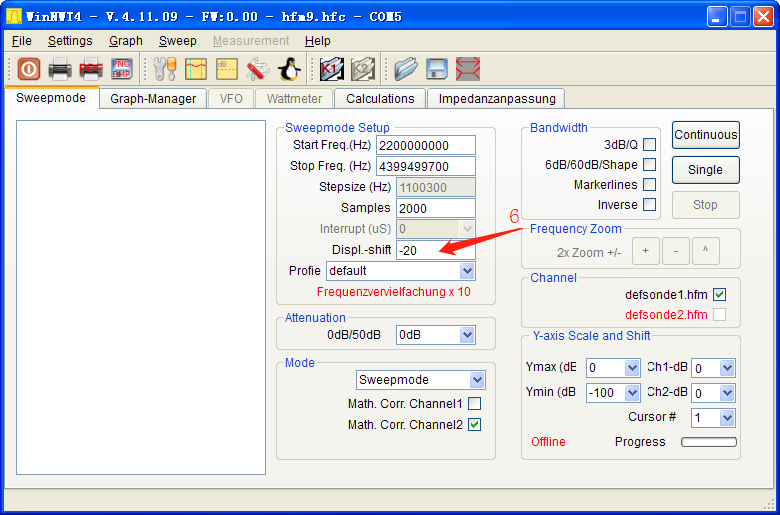Click the printer toolbar icon
The width and height of the screenshot is (780, 515).
click(x=60, y=69)
